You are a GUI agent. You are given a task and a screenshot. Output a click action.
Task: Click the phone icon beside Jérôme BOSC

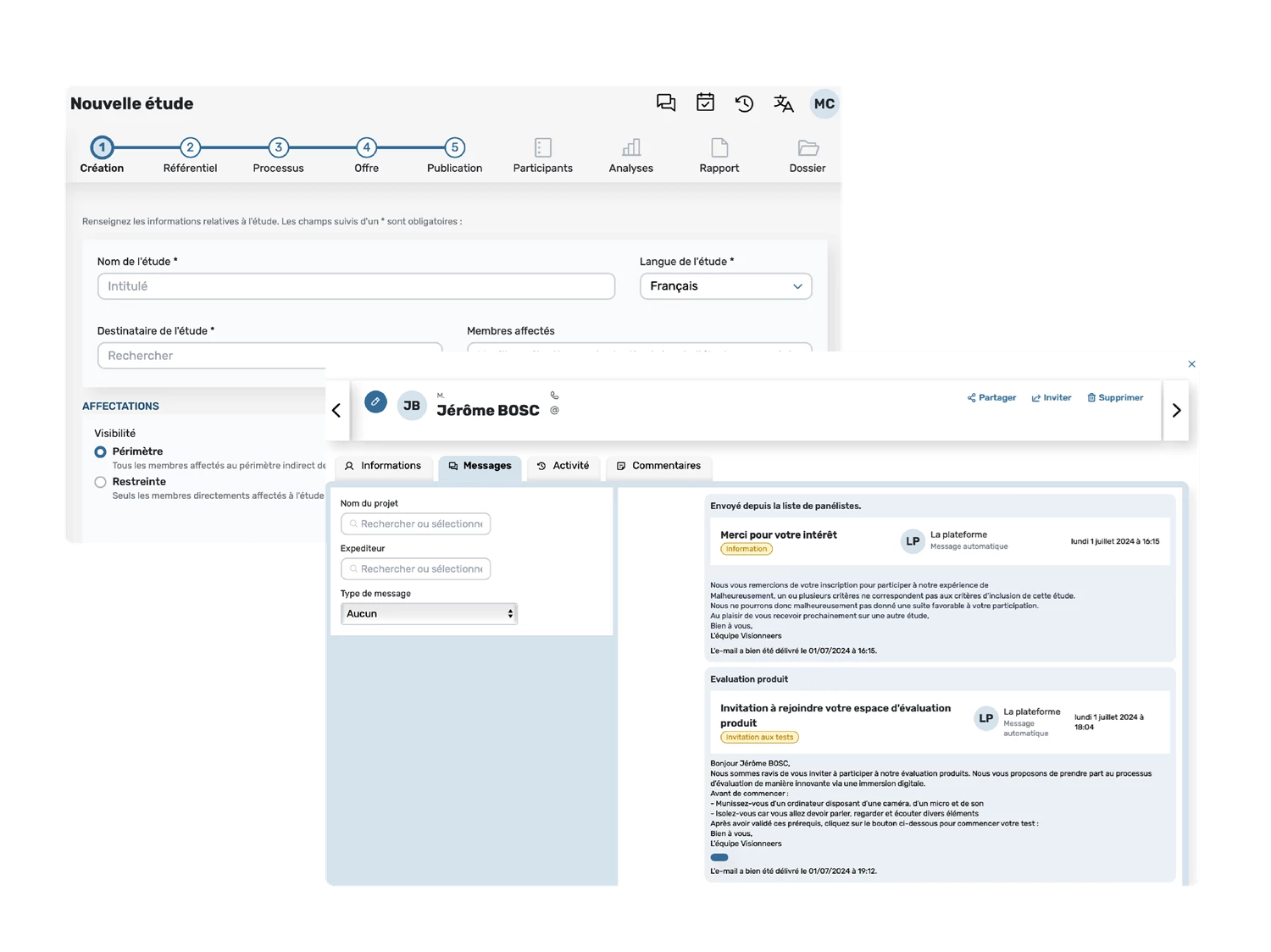coord(555,396)
